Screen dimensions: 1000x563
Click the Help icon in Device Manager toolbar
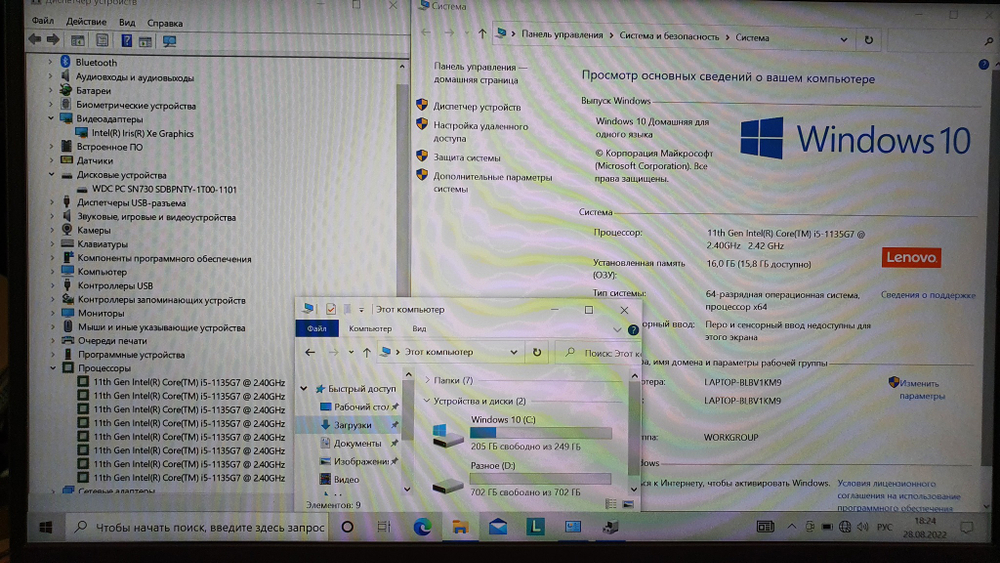pos(126,41)
